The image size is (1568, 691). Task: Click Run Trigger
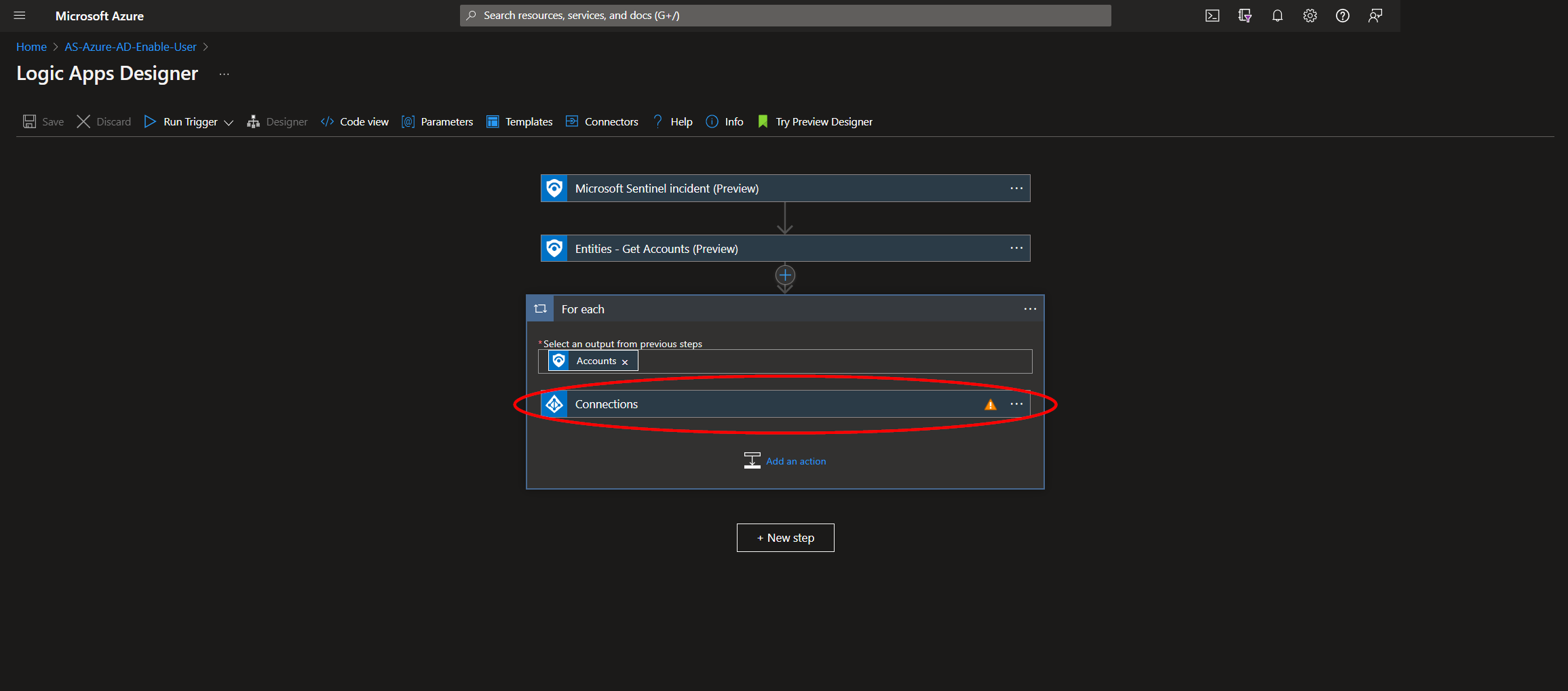point(181,121)
